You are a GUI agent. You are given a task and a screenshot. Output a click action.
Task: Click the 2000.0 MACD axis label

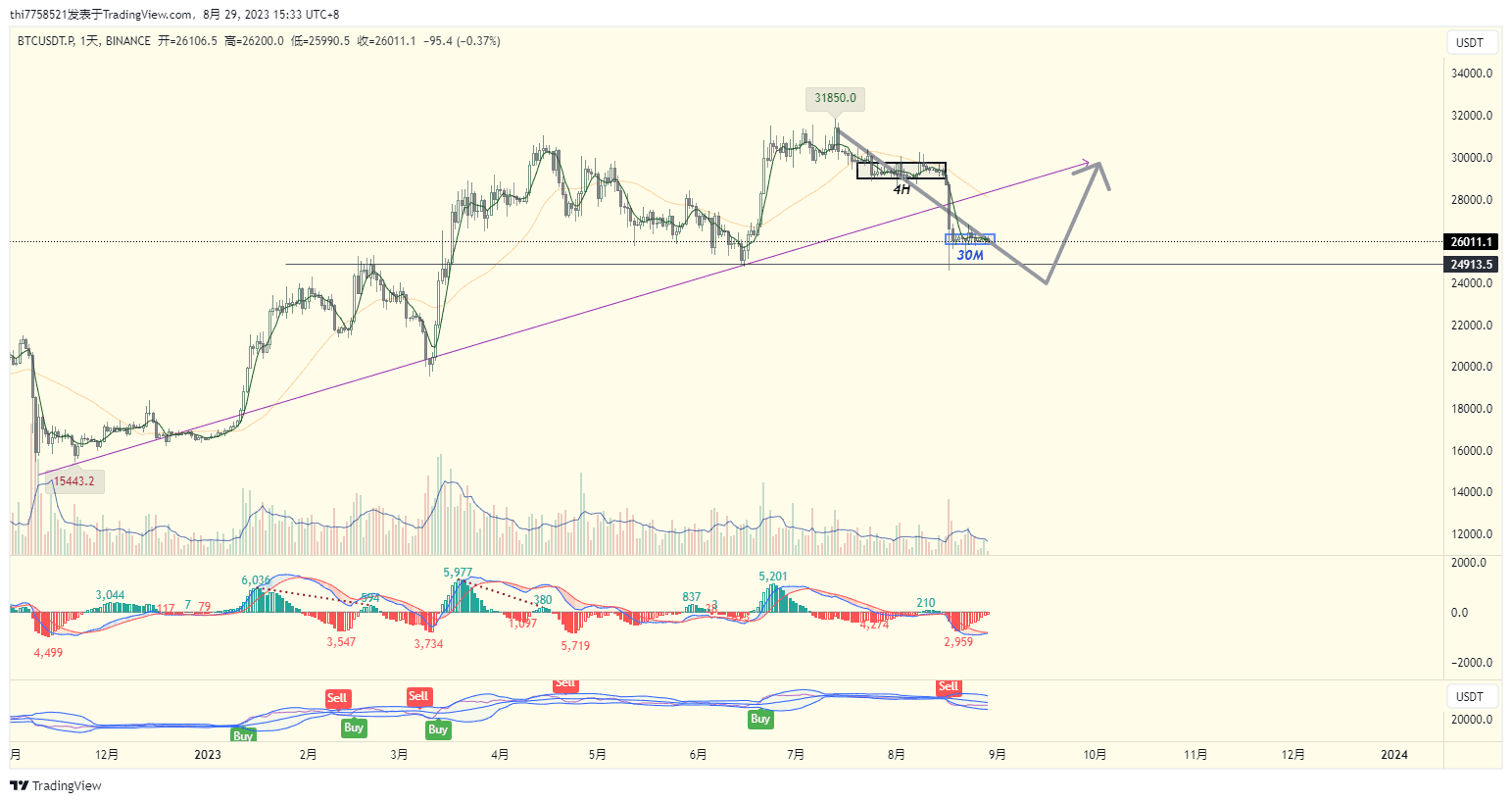1470,563
